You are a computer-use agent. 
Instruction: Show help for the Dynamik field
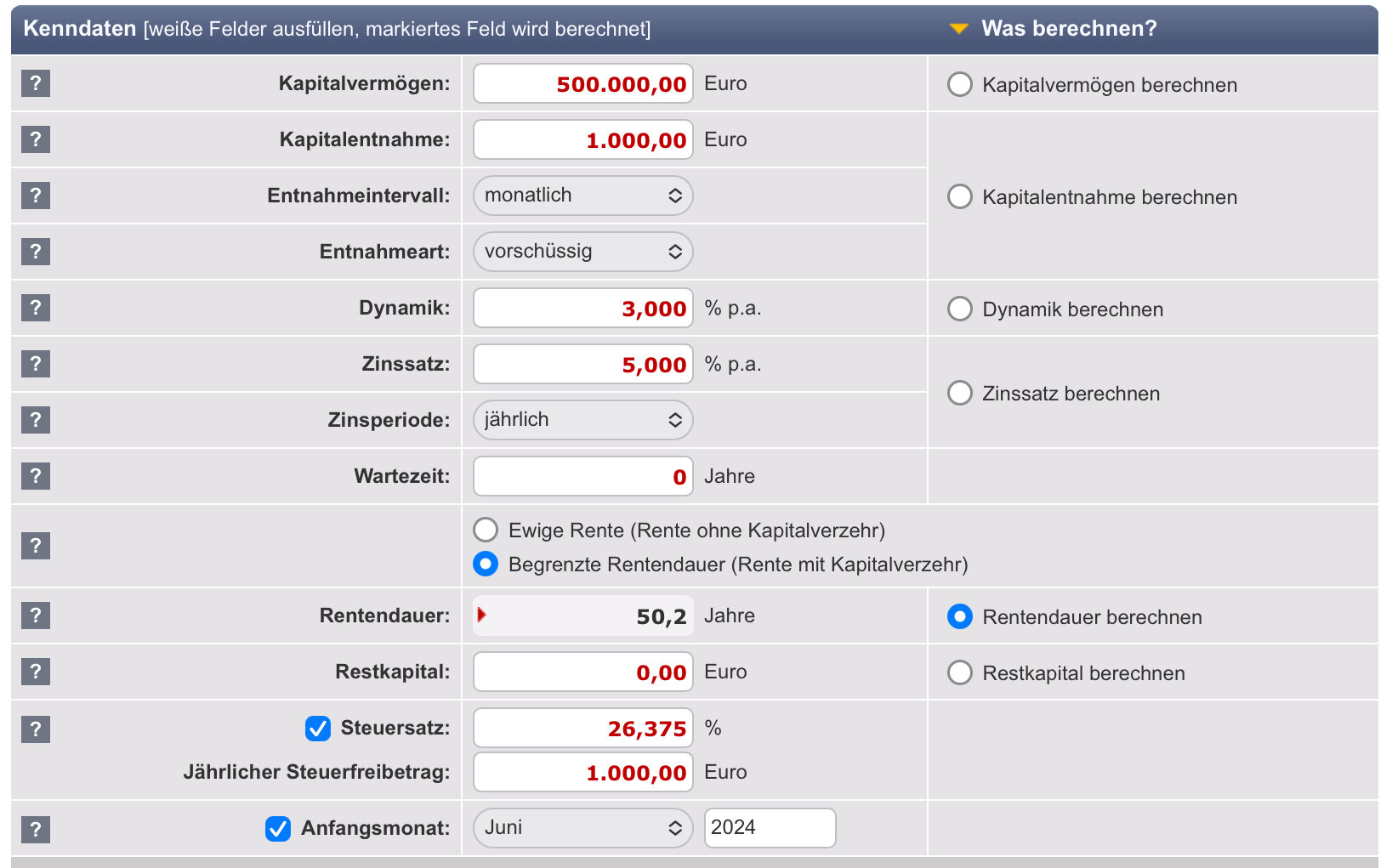[36, 308]
